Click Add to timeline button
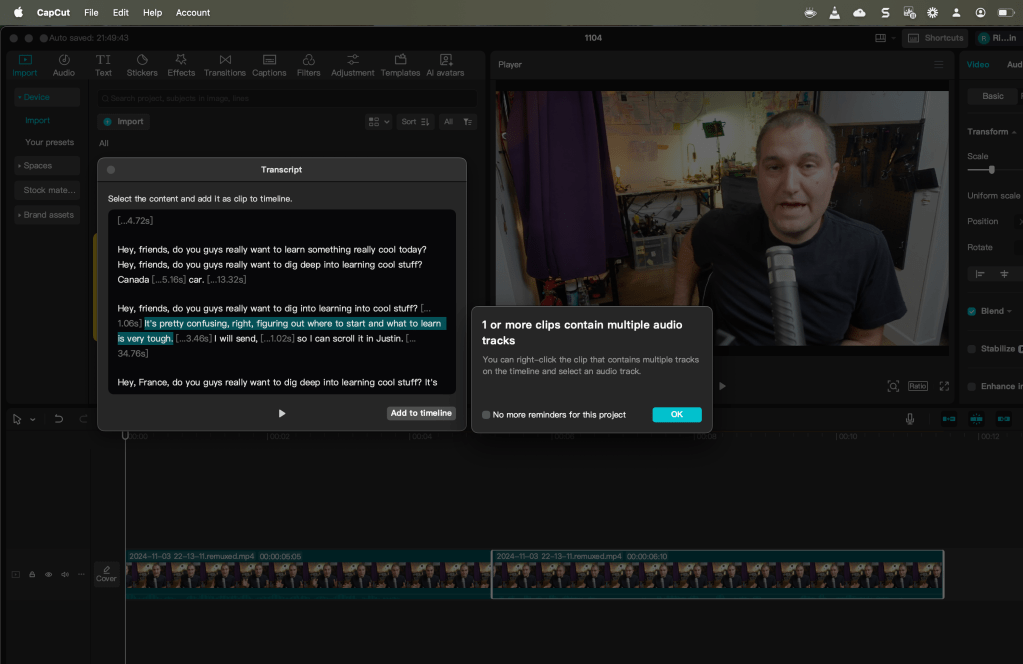 pyautogui.click(x=421, y=413)
